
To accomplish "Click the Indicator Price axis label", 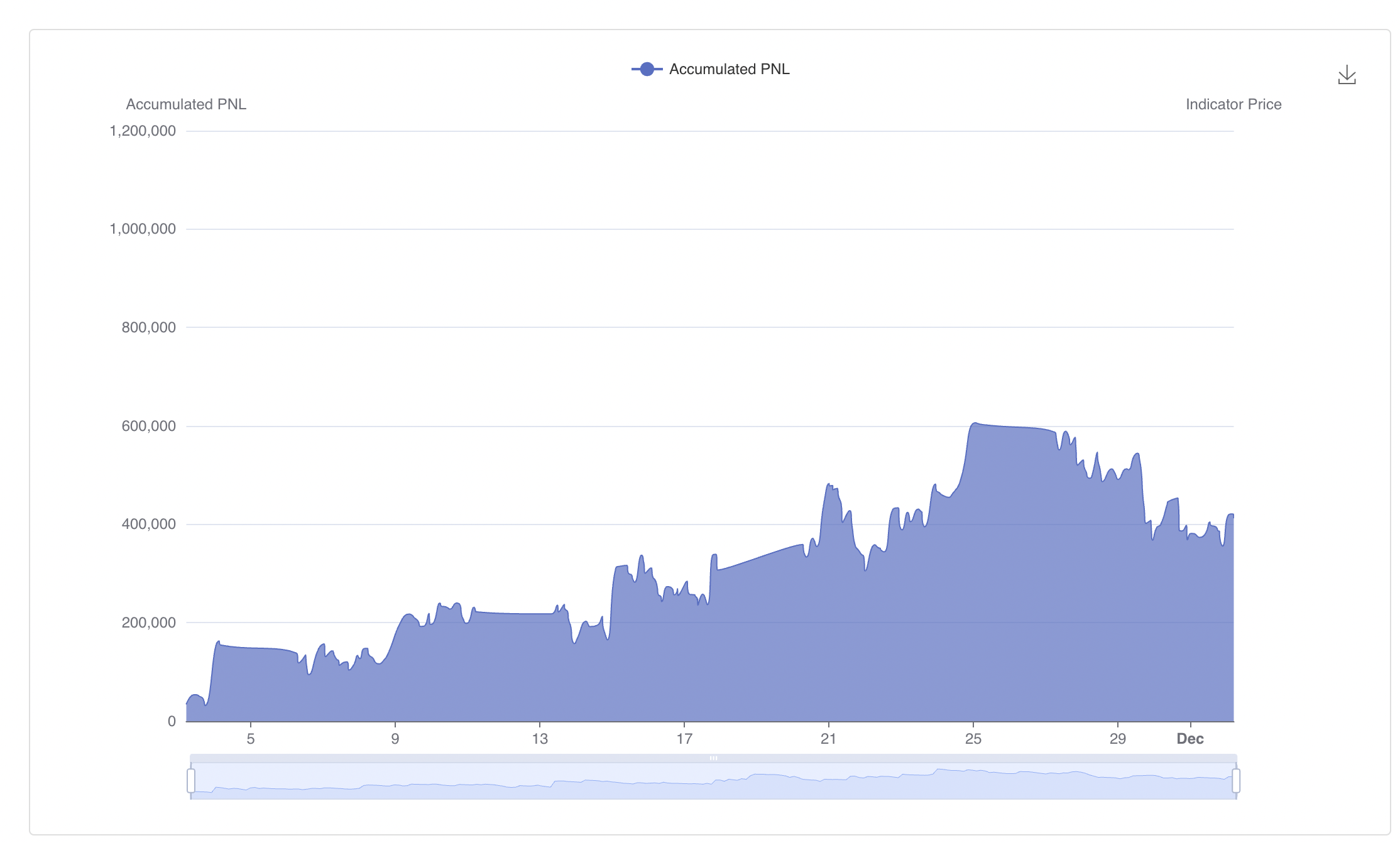I will tap(1233, 104).
